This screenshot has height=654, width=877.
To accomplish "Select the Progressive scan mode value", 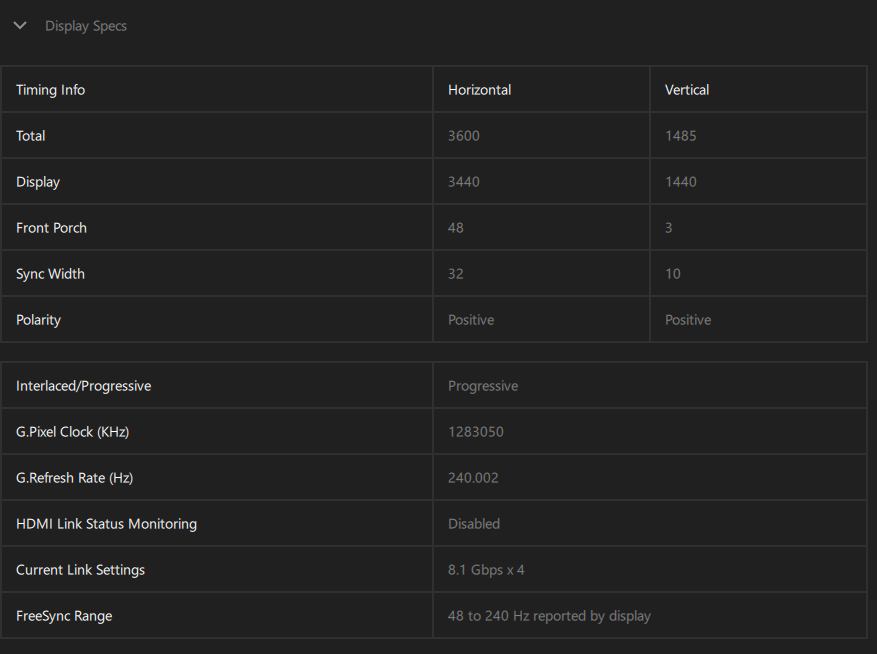I will pyautogui.click(x=483, y=386).
